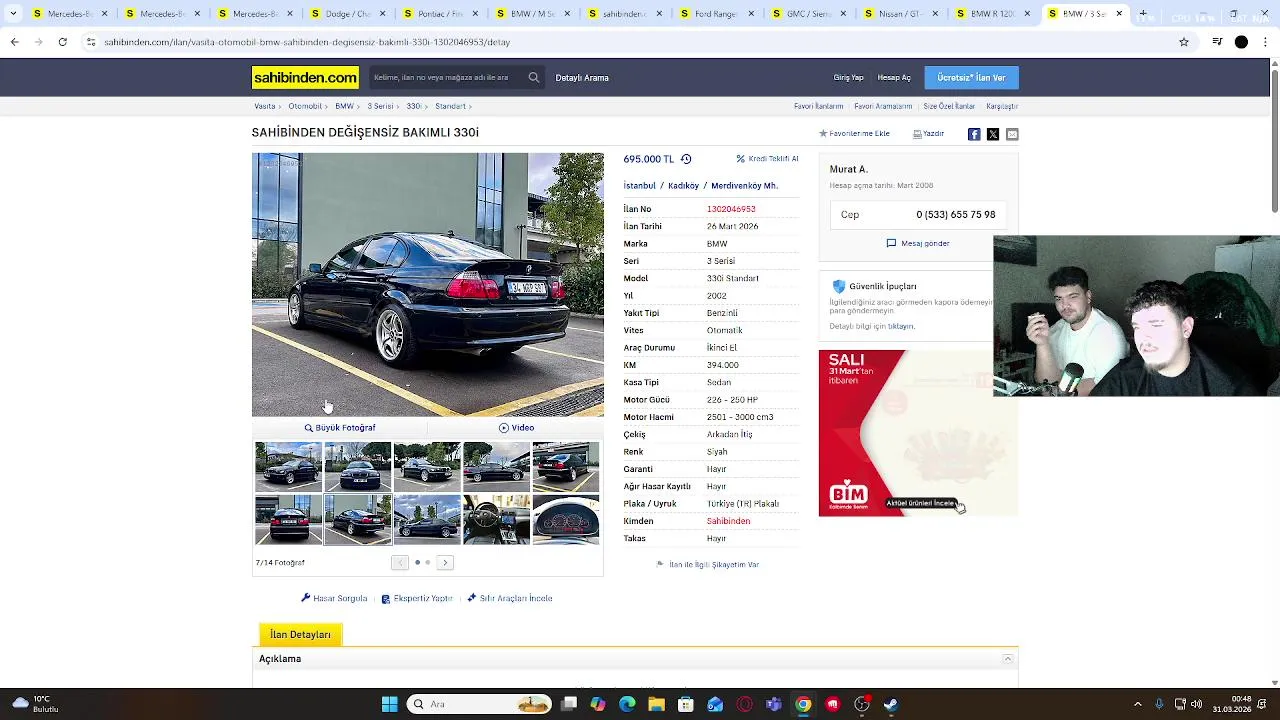Open Chrome profile avatar

click(x=1241, y=42)
